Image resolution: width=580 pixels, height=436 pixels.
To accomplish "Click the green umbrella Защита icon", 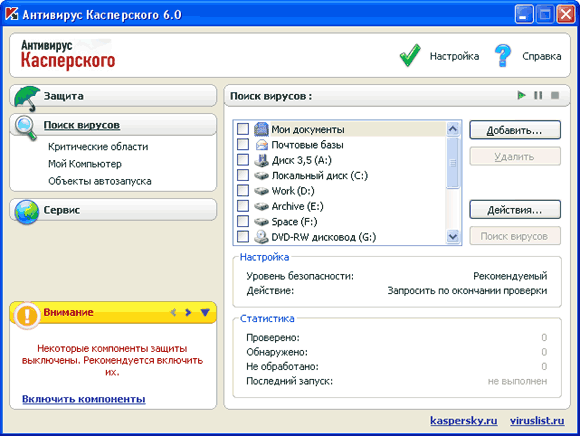I will click(27, 98).
